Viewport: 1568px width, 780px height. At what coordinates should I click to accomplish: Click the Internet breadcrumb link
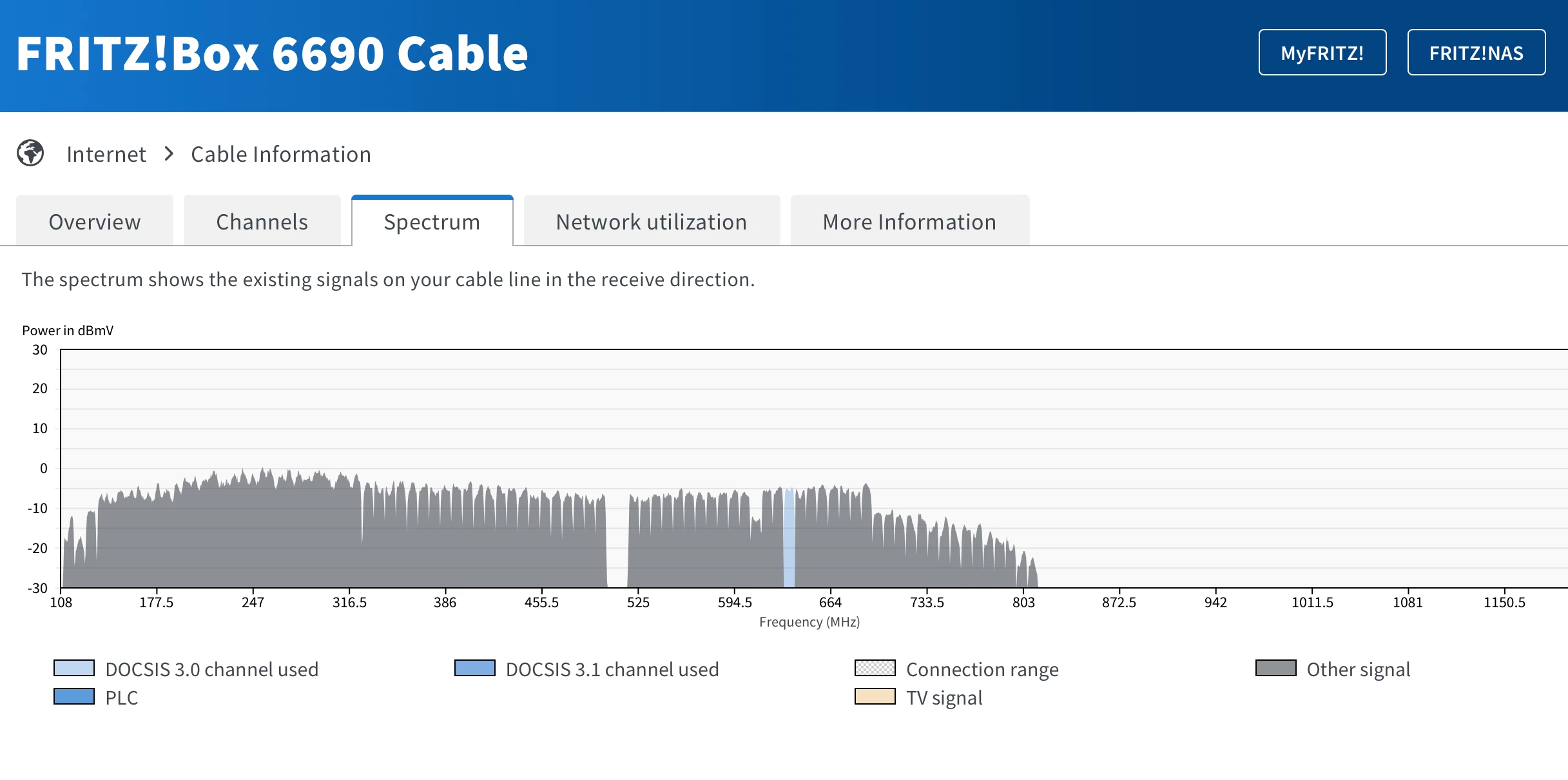point(106,154)
